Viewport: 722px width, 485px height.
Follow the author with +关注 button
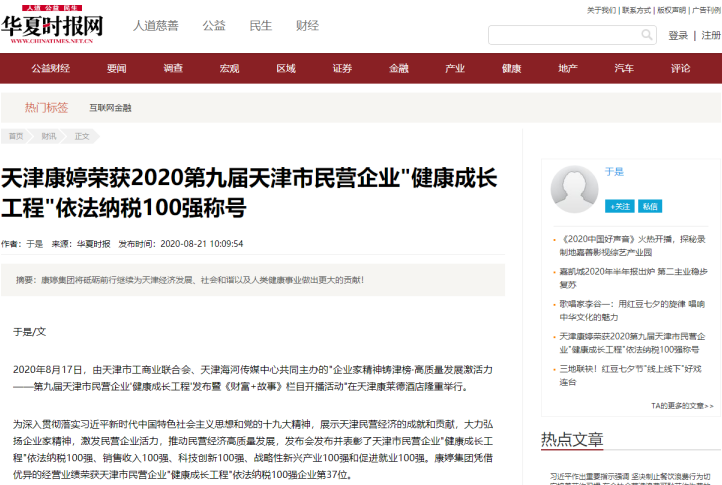pyautogui.click(x=620, y=206)
